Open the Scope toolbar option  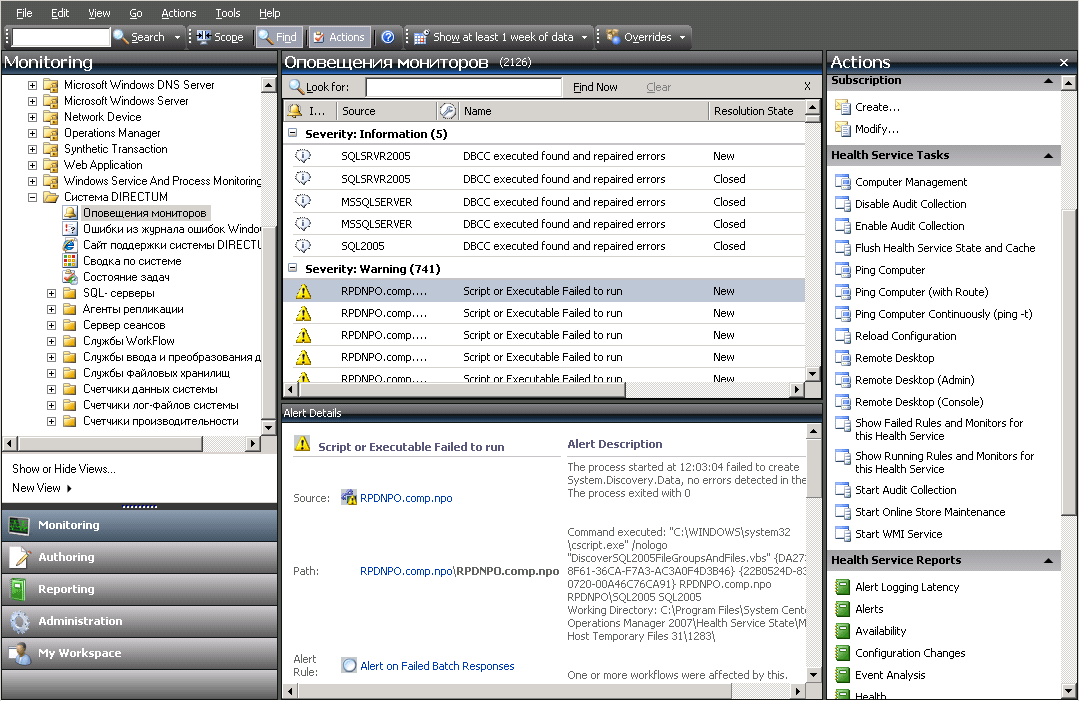click(x=220, y=37)
